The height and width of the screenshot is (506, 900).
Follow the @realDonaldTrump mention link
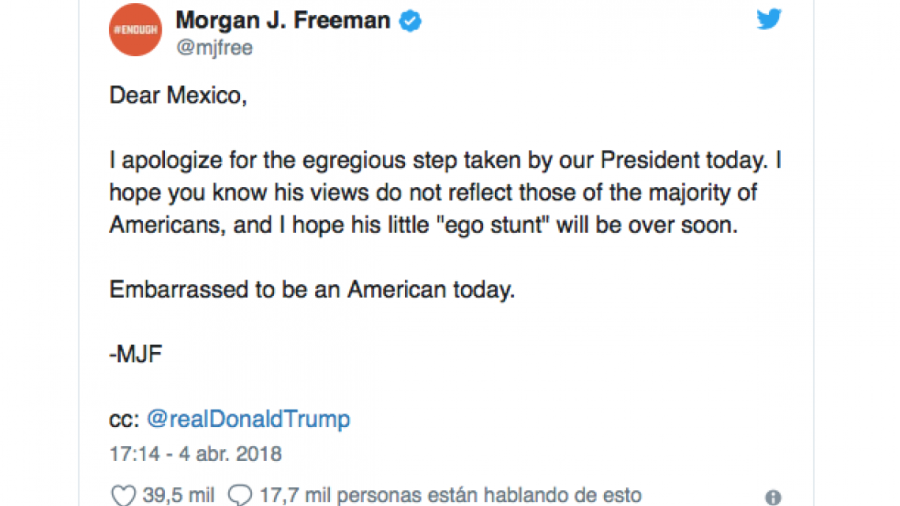click(x=248, y=419)
